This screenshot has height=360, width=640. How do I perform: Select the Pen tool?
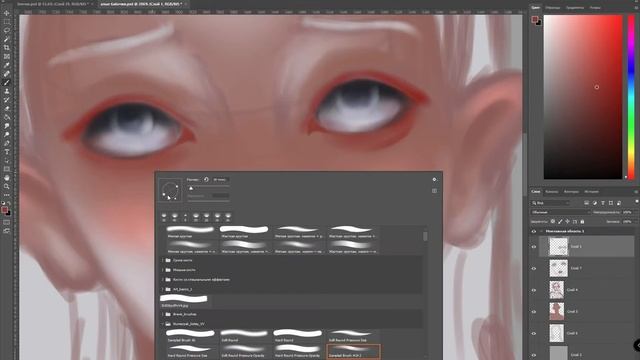[7, 143]
